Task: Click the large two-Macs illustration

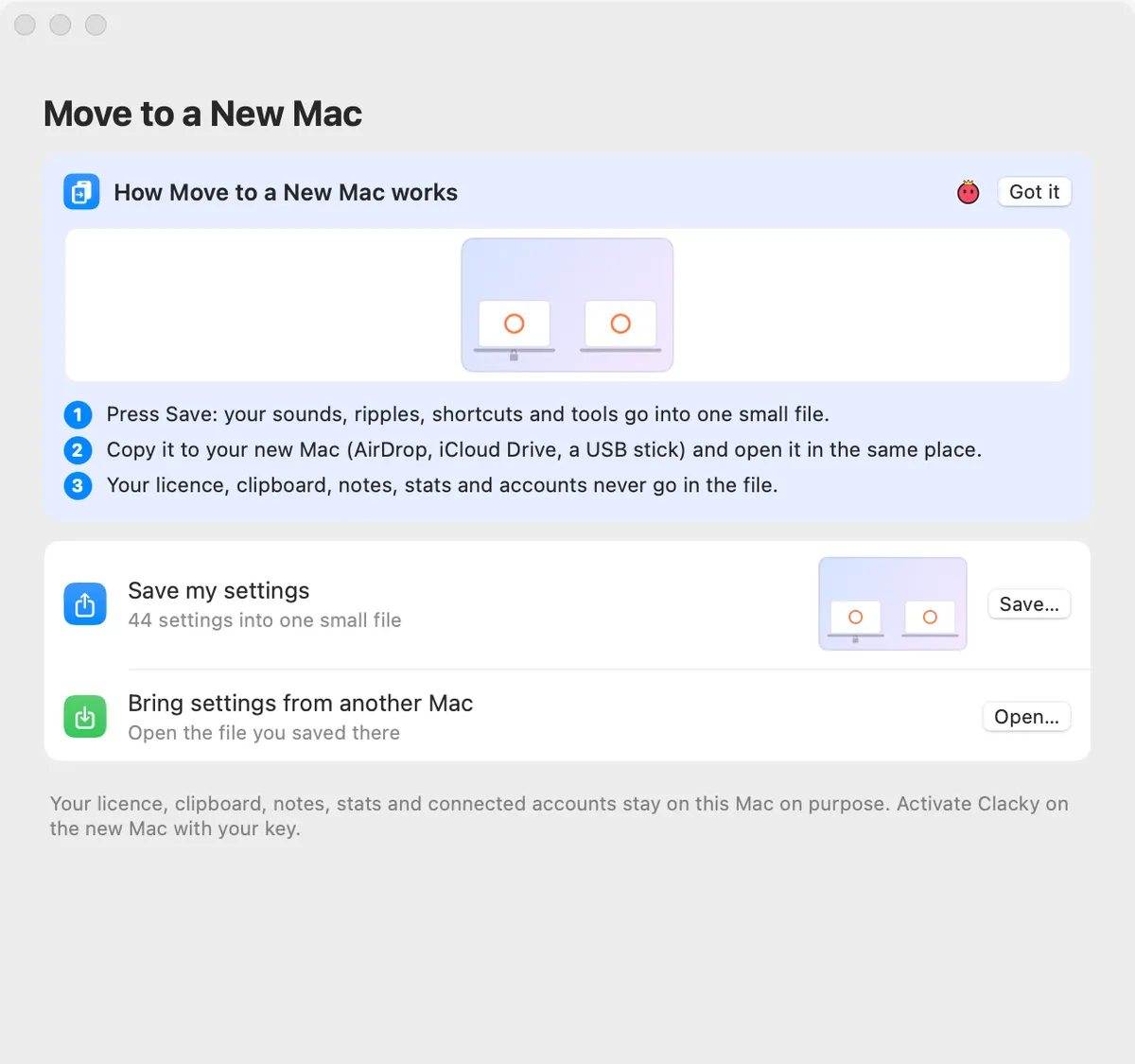Action: coord(567,305)
